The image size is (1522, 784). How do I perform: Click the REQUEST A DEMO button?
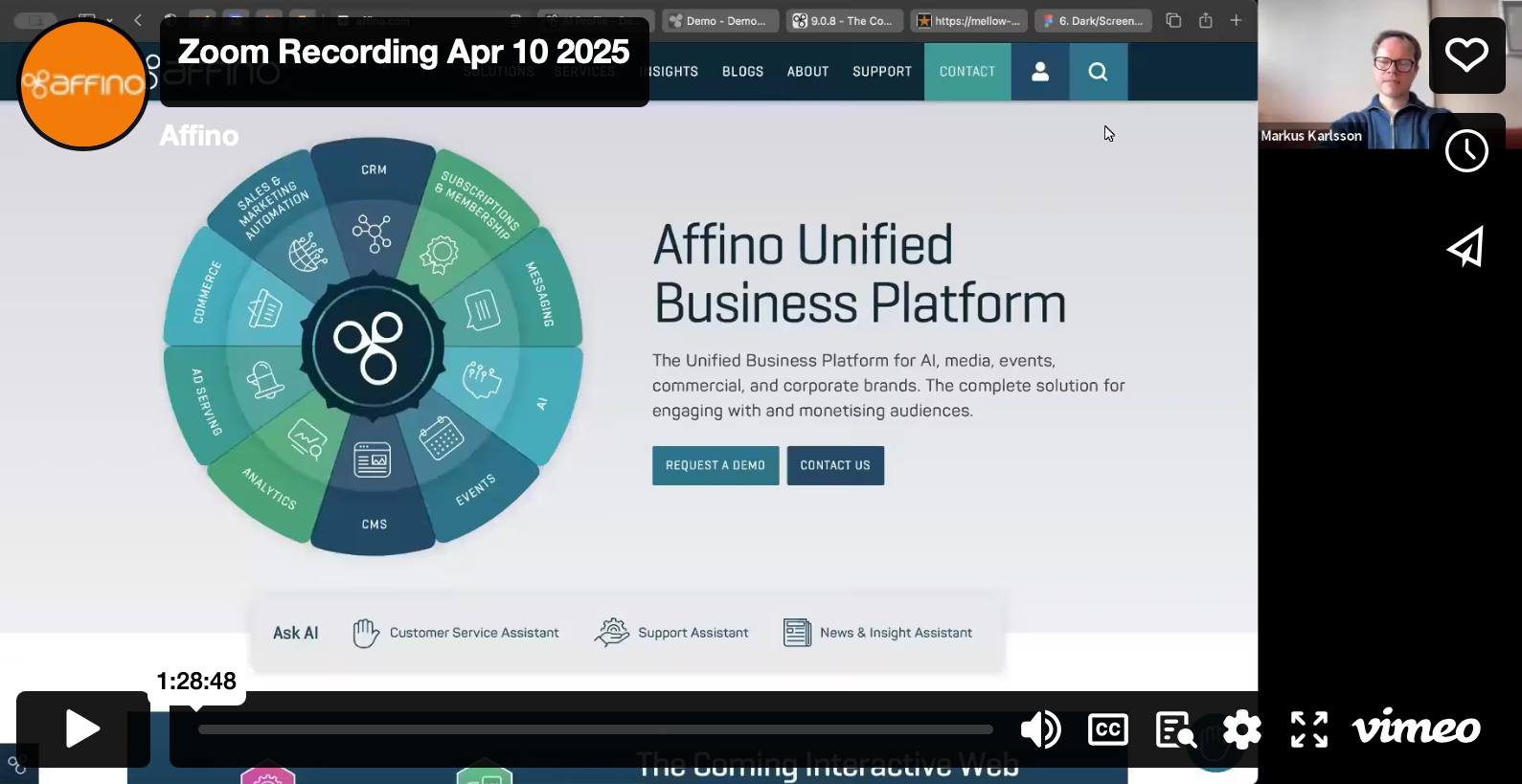716,465
